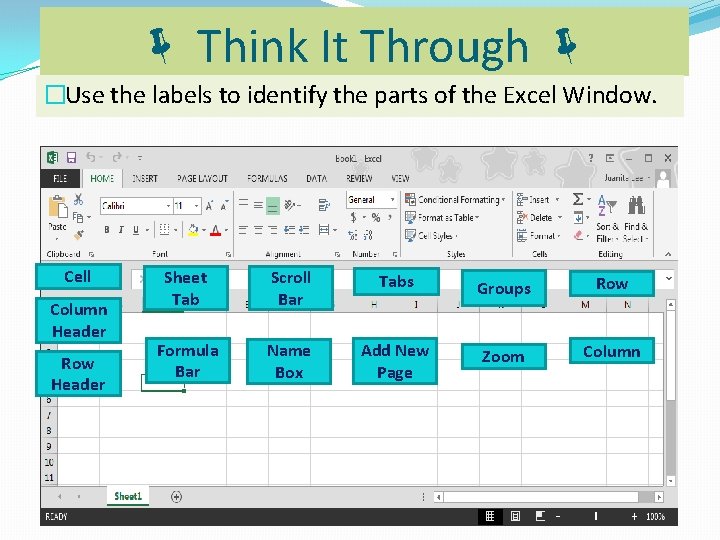Open the Cell Styles menu
The height and width of the screenshot is (540, 720).
431,236
